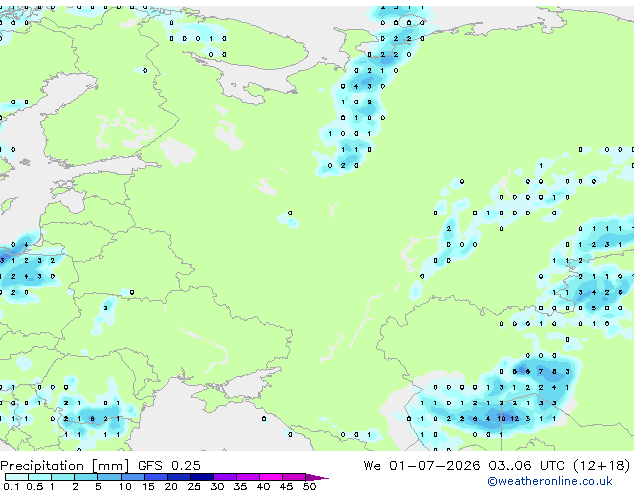Viewport: 634px width, 490px height.
Task: Pick the 40–45 mm magenta legend swatch
Action: click(271, 477)
